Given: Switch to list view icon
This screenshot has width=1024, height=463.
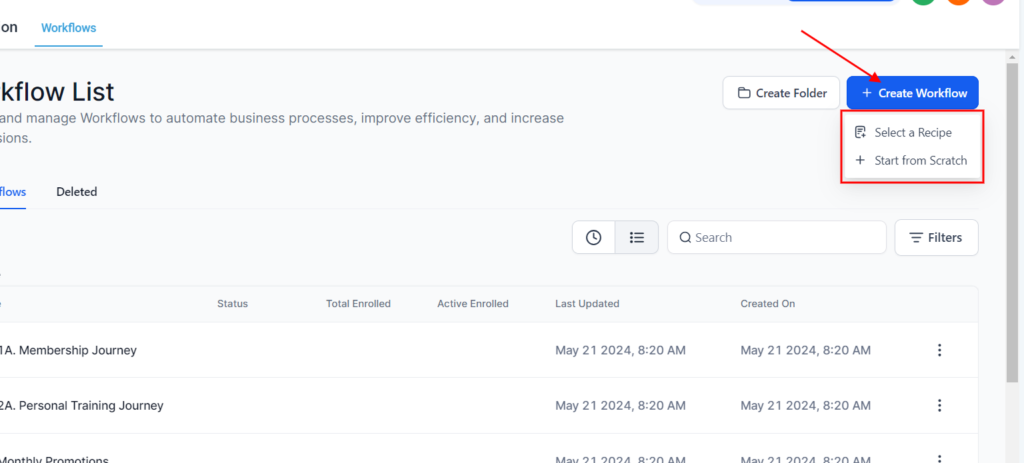Looking at the screenshot, I should [636, 238].
